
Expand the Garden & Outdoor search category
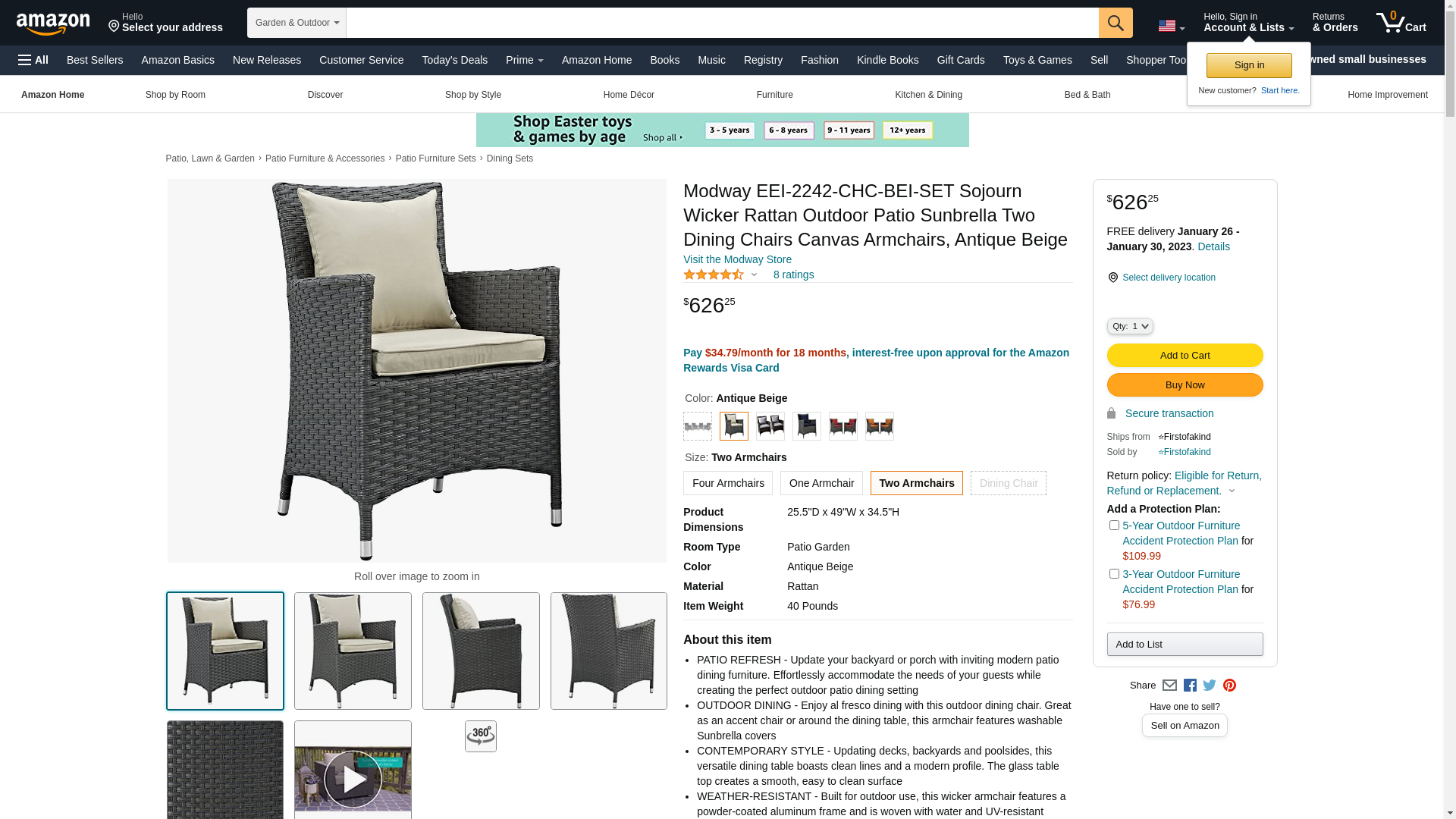coord(297,23)
